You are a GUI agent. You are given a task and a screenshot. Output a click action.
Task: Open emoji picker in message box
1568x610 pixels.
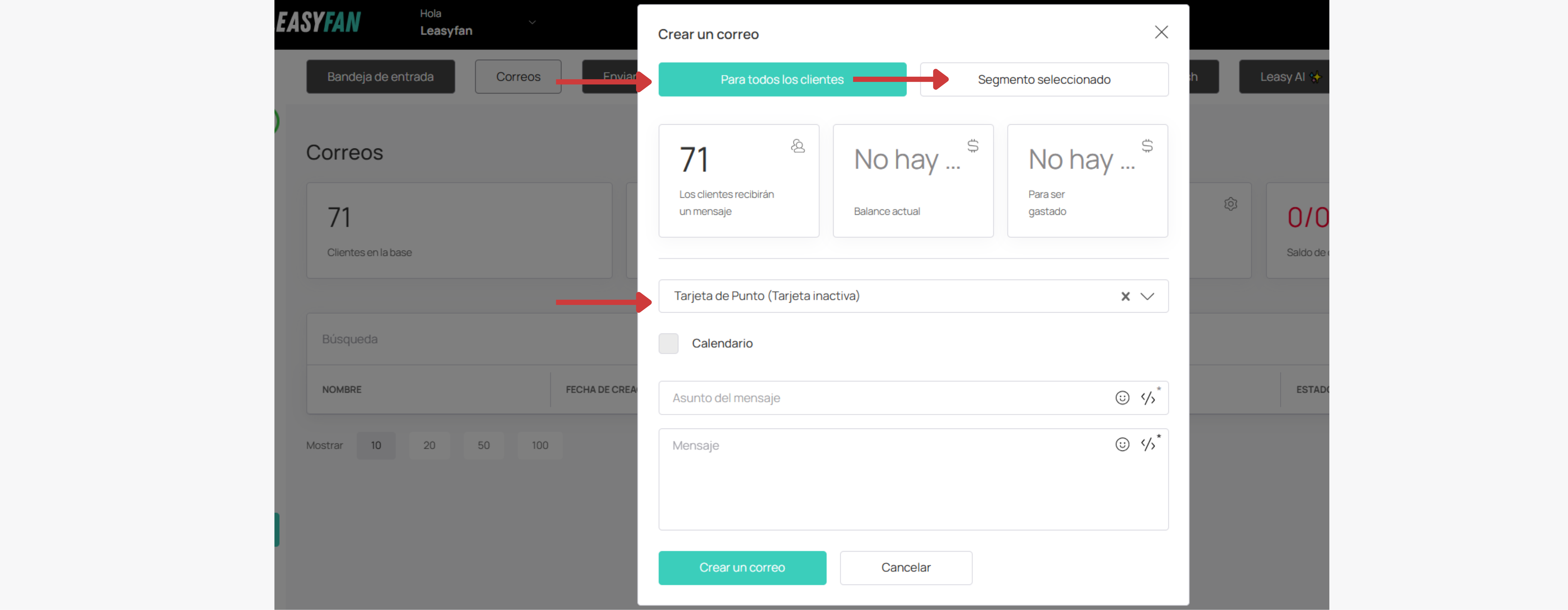tap(1122, 444)
